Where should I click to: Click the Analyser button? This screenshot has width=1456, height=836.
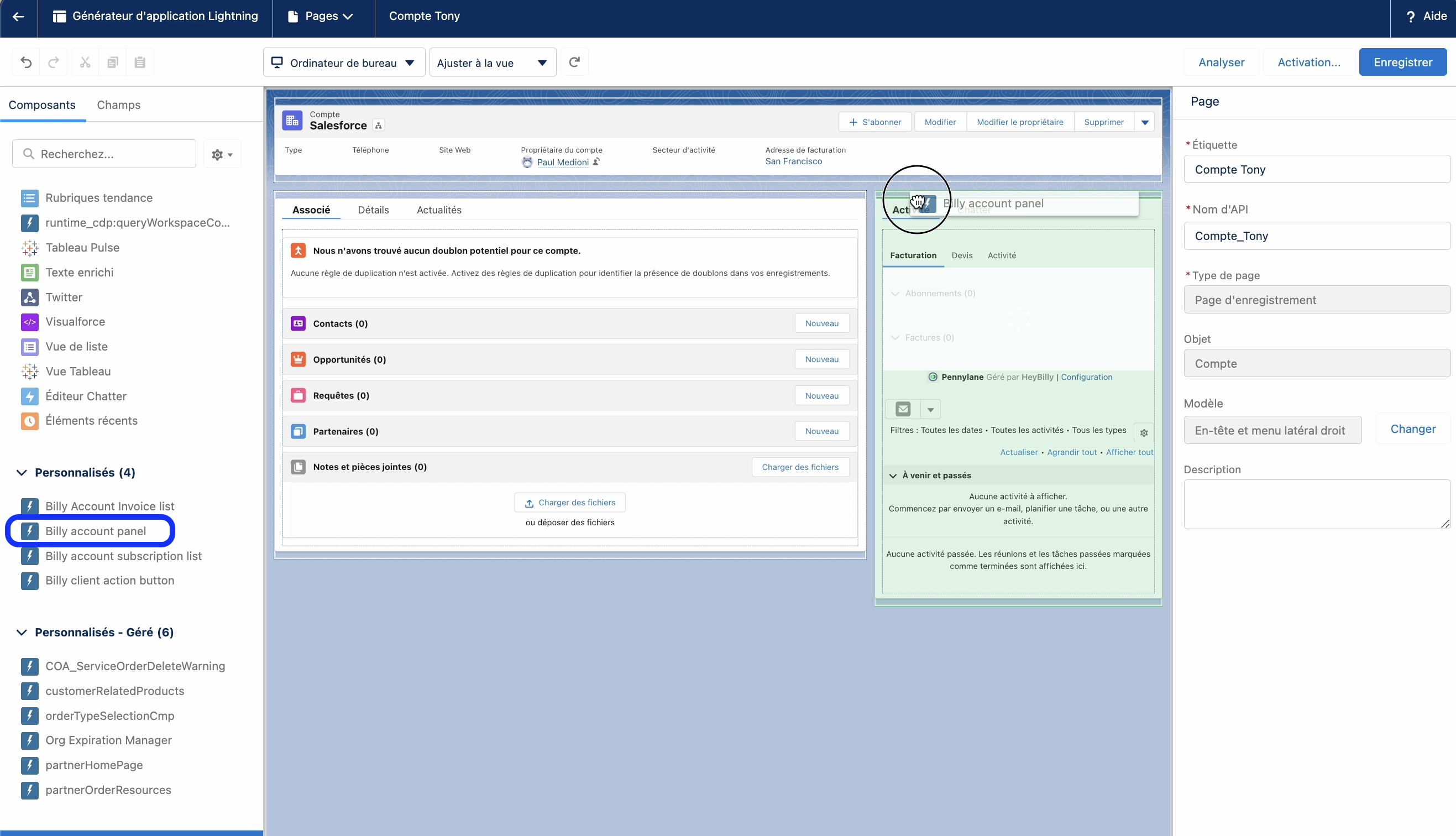pos(1221,62)
